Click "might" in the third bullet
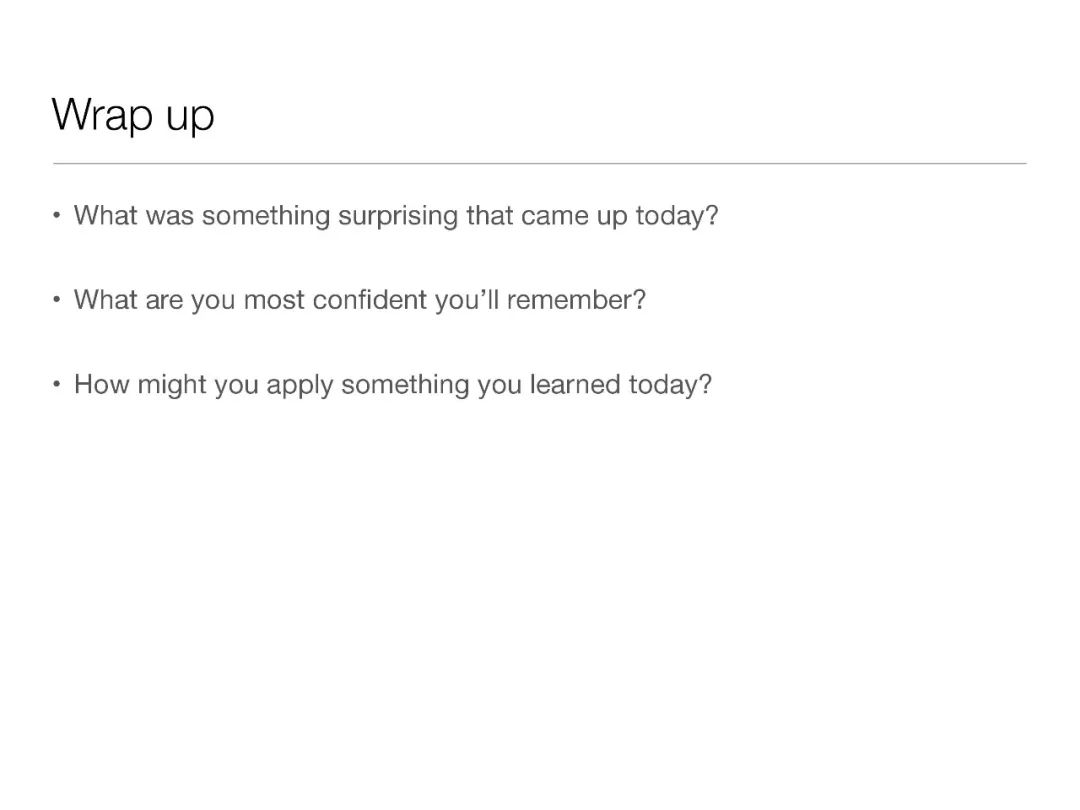Screen dimensions: 1080x810 pos(172,386)
